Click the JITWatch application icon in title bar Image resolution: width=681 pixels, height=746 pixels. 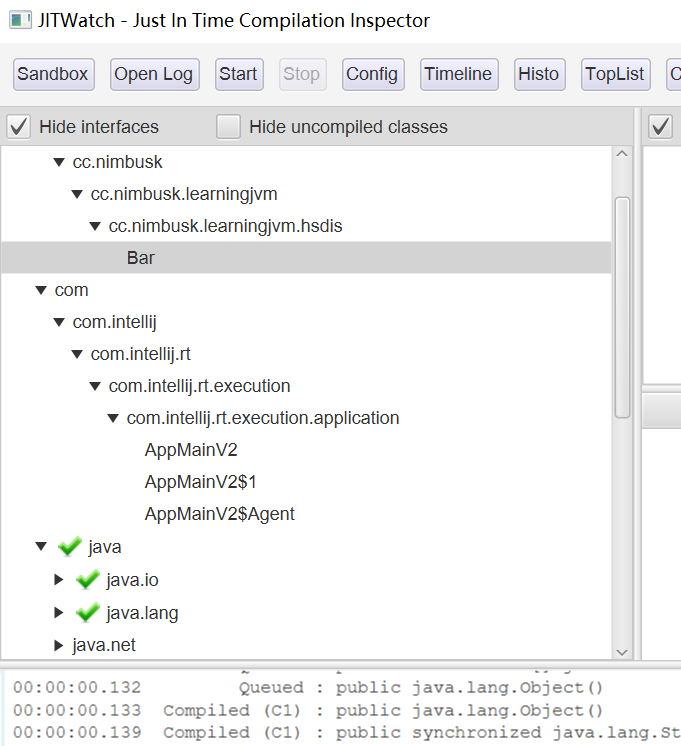click(x=19, y=20)
